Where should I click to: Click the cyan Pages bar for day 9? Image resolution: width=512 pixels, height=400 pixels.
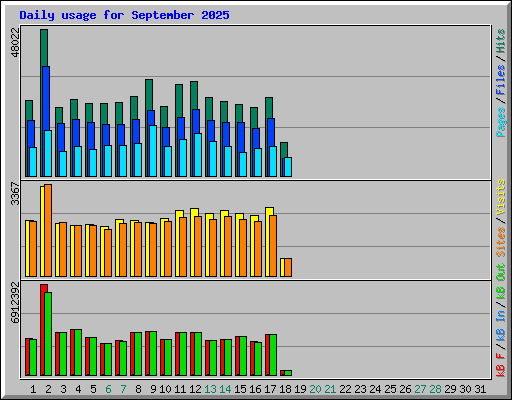(x=153, y=151)
